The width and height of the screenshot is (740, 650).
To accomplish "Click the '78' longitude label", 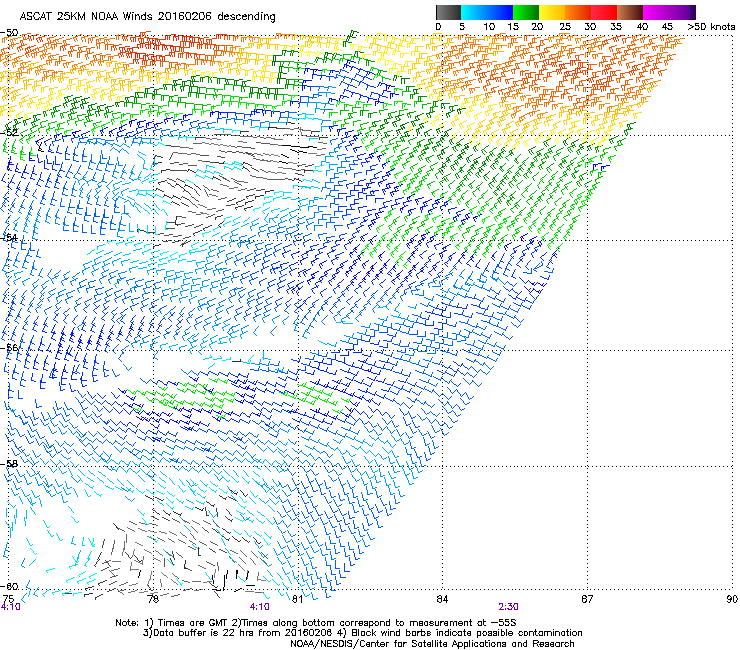I will coord(152,599).
